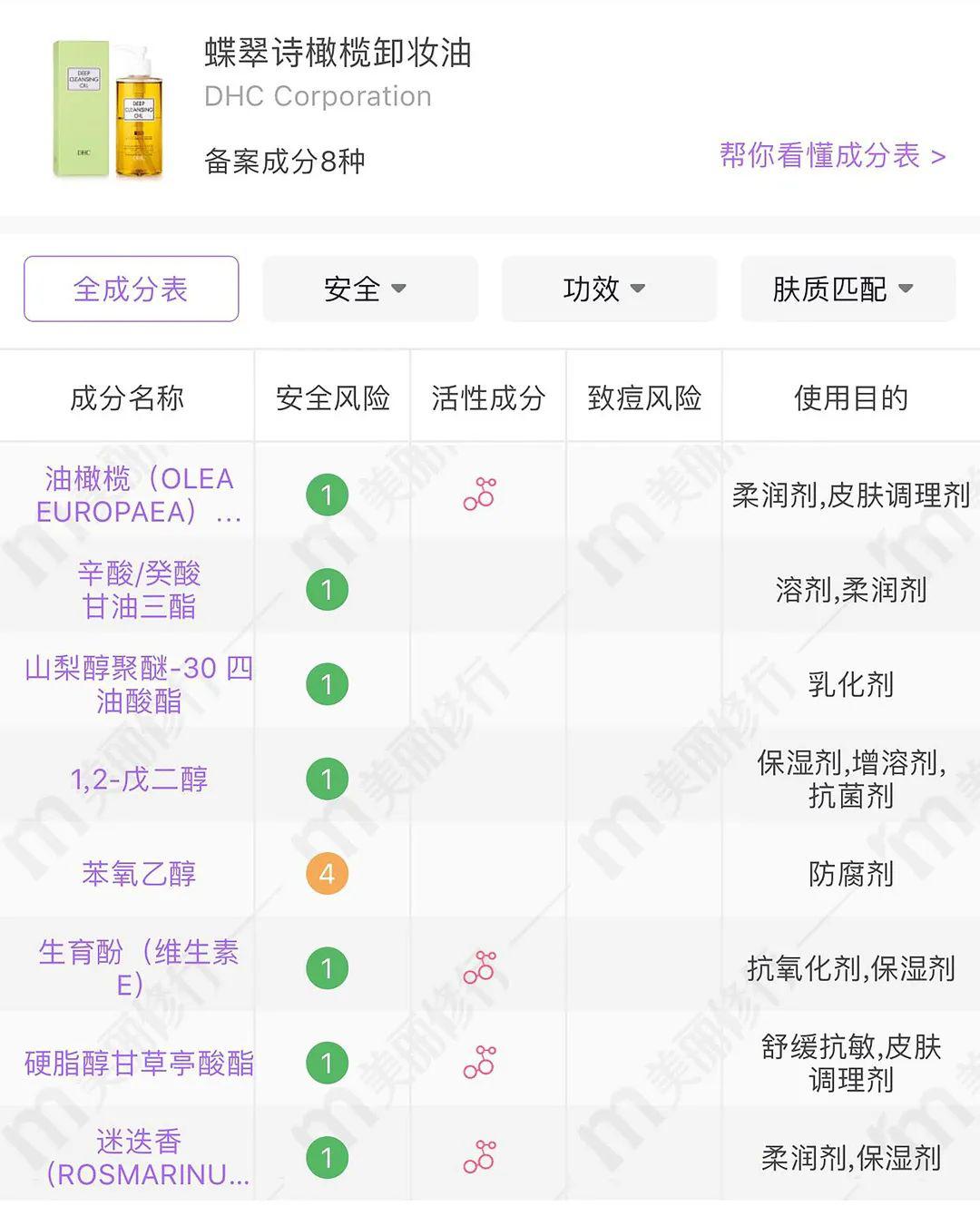The image size is (980, 1216).
Task: Click the product title 蝶翠诗橄榄卸妆油
Action: (338, 54)
